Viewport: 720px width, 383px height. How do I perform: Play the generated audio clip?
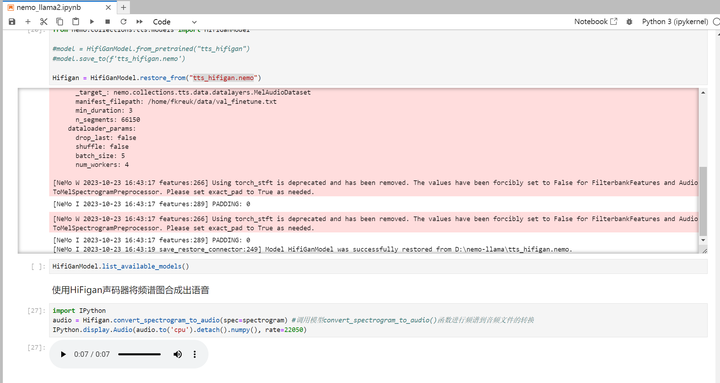tap(63, 354)
